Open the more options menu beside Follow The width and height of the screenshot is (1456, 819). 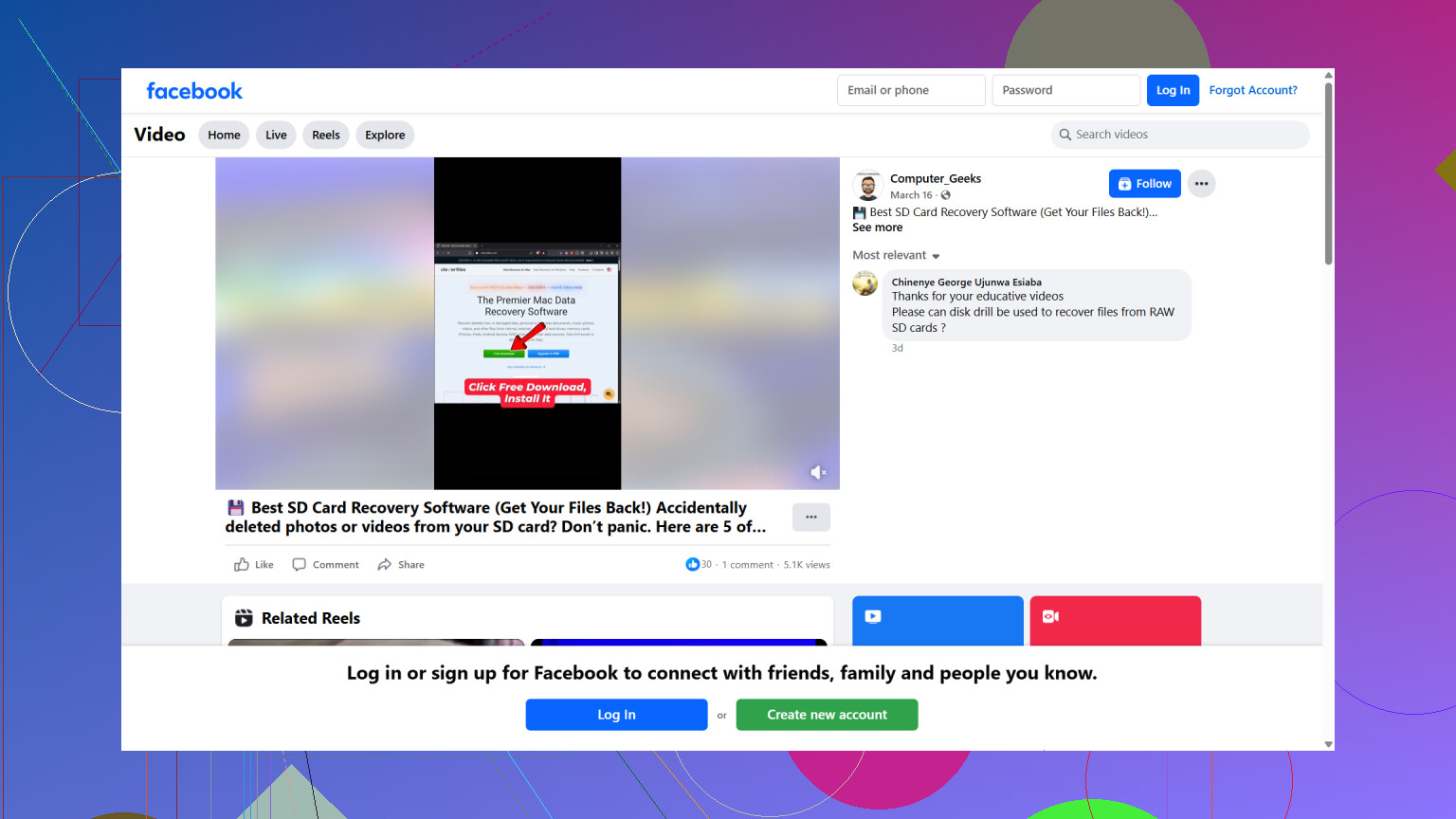(x=1201, y=184)
